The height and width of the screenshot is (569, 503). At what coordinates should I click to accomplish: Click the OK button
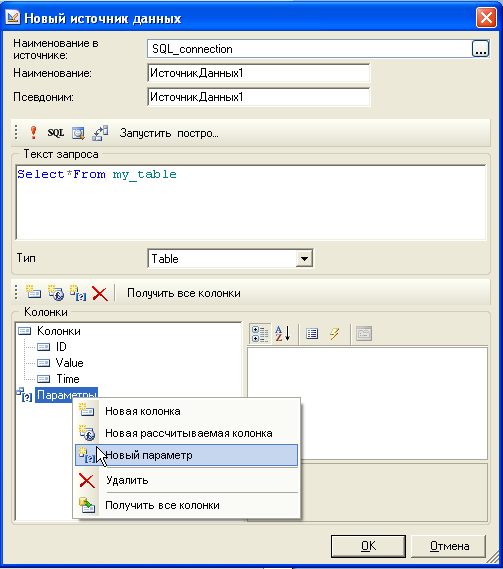click(368, 546)
